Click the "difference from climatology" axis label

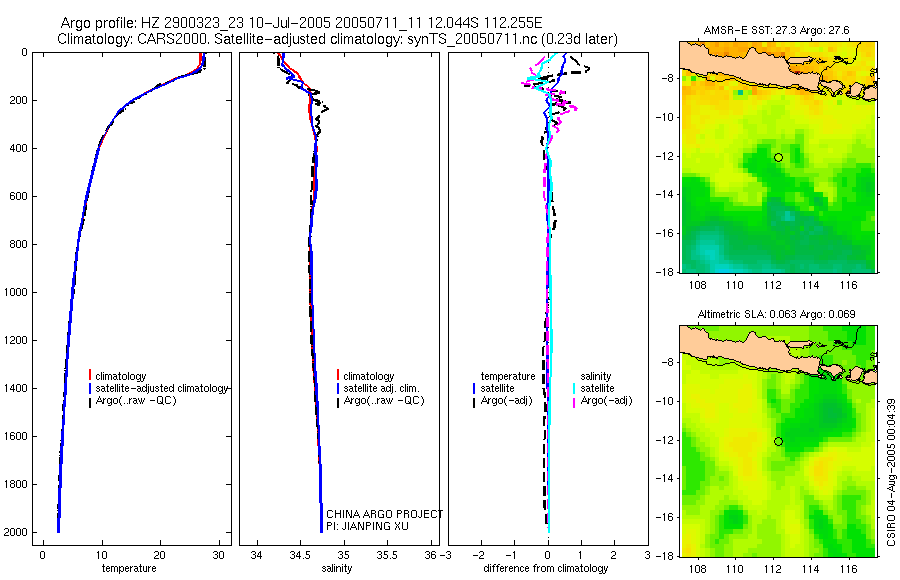tap(545, 568)
